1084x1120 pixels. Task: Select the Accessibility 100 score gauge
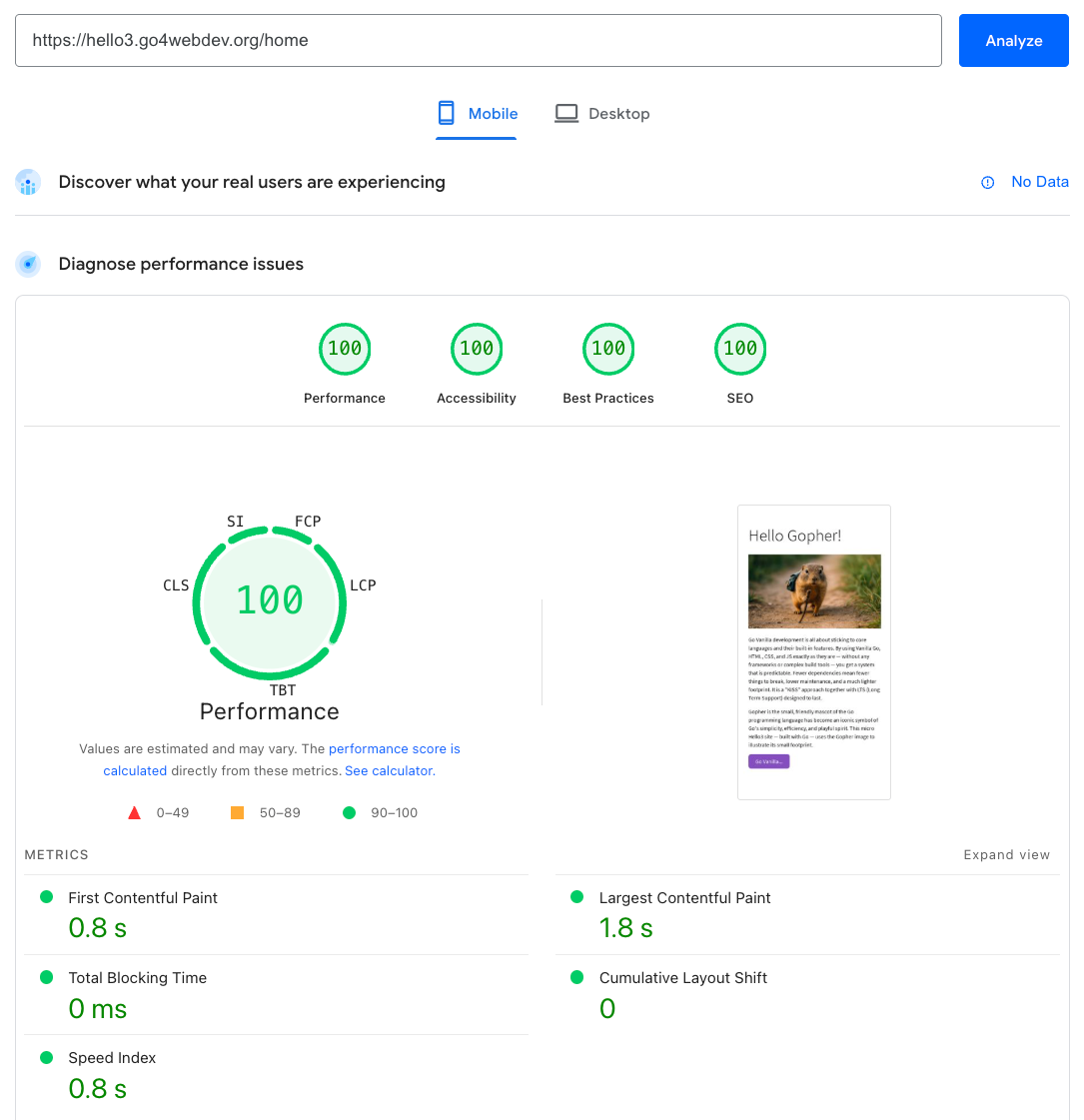pos(477,350)
